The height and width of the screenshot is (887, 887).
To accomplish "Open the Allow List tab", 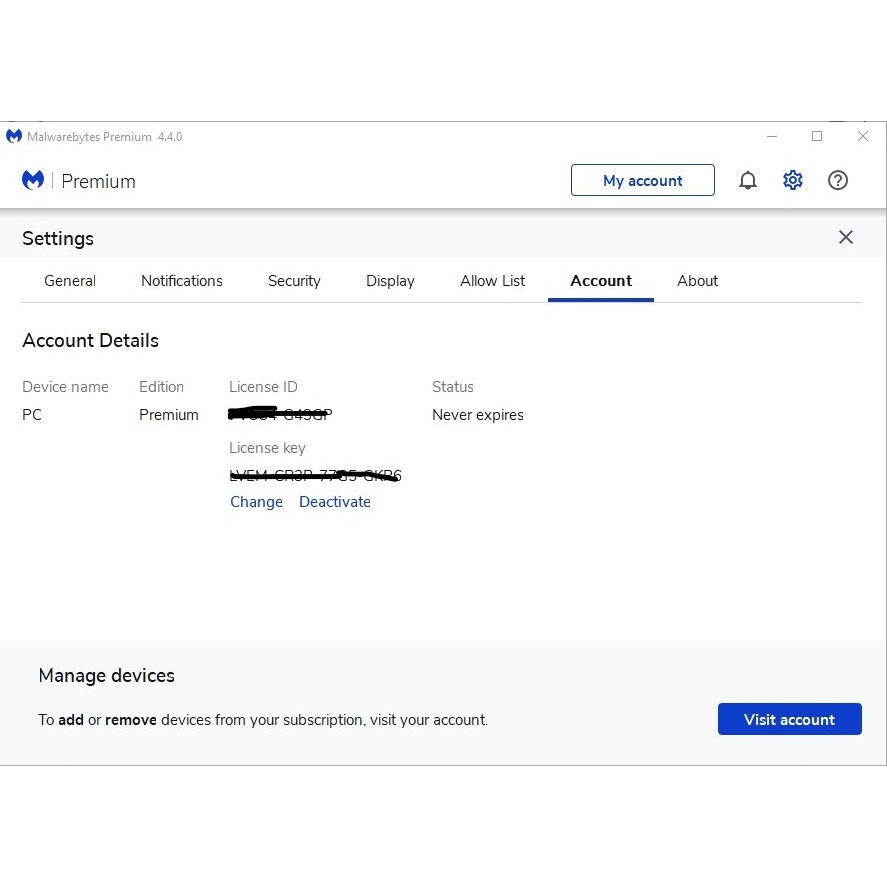I will pos(493,281).
